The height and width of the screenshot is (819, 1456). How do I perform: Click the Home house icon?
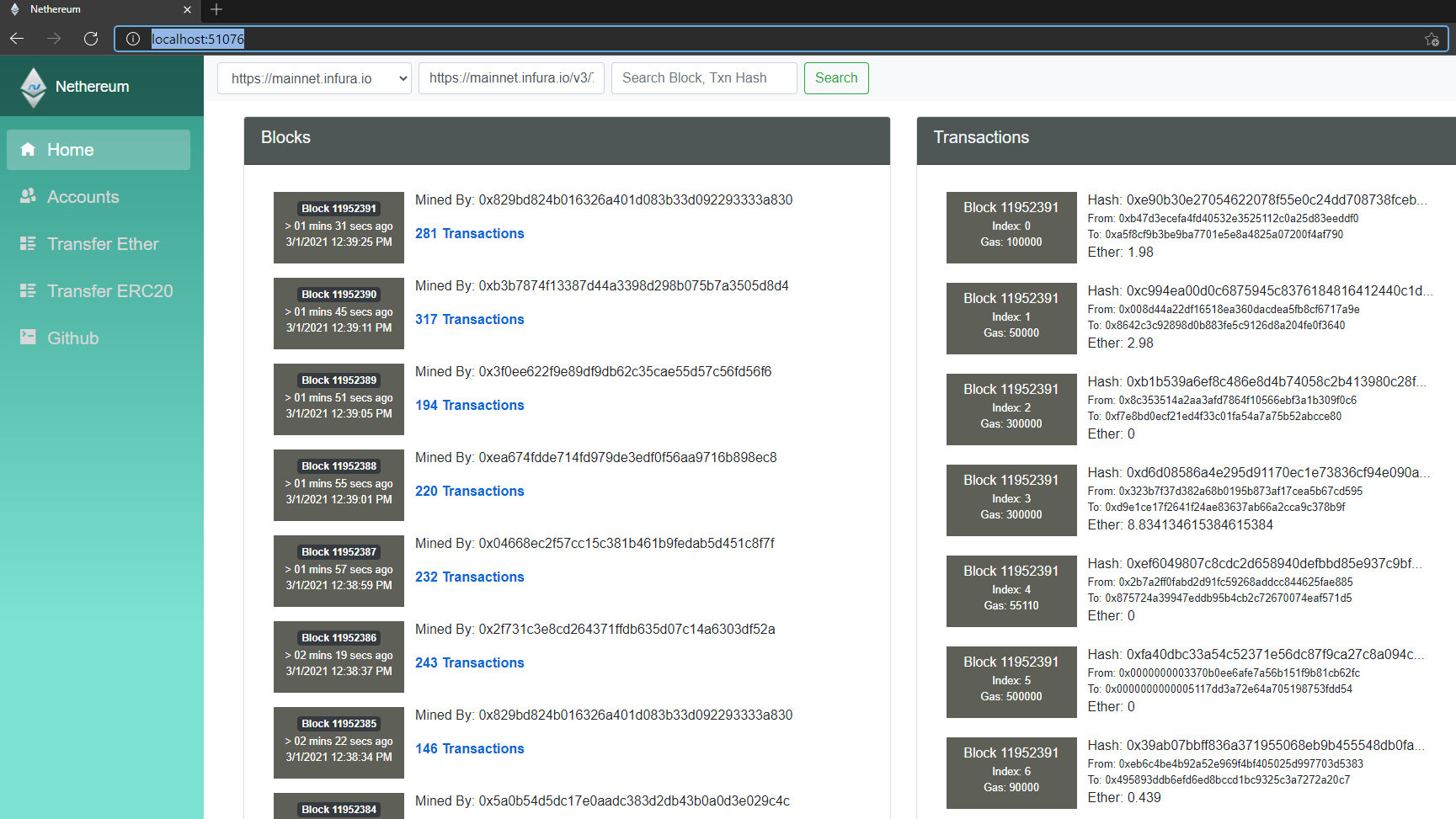point(28,150)
